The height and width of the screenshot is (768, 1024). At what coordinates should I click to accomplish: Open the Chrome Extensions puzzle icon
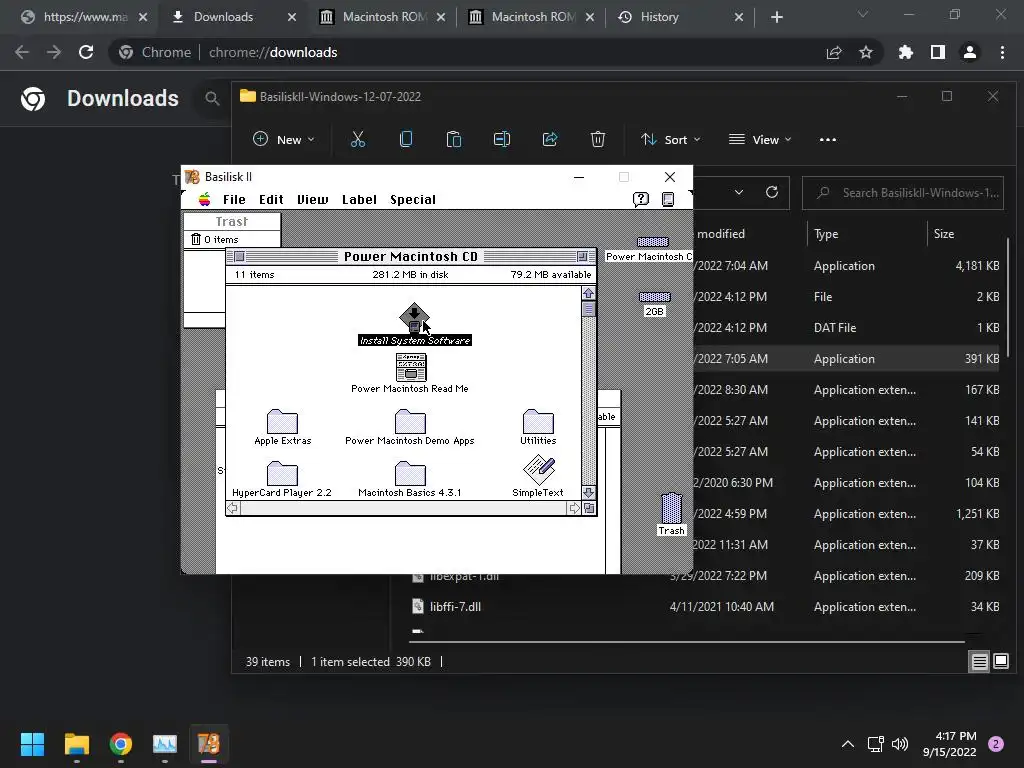pos(906,52)
